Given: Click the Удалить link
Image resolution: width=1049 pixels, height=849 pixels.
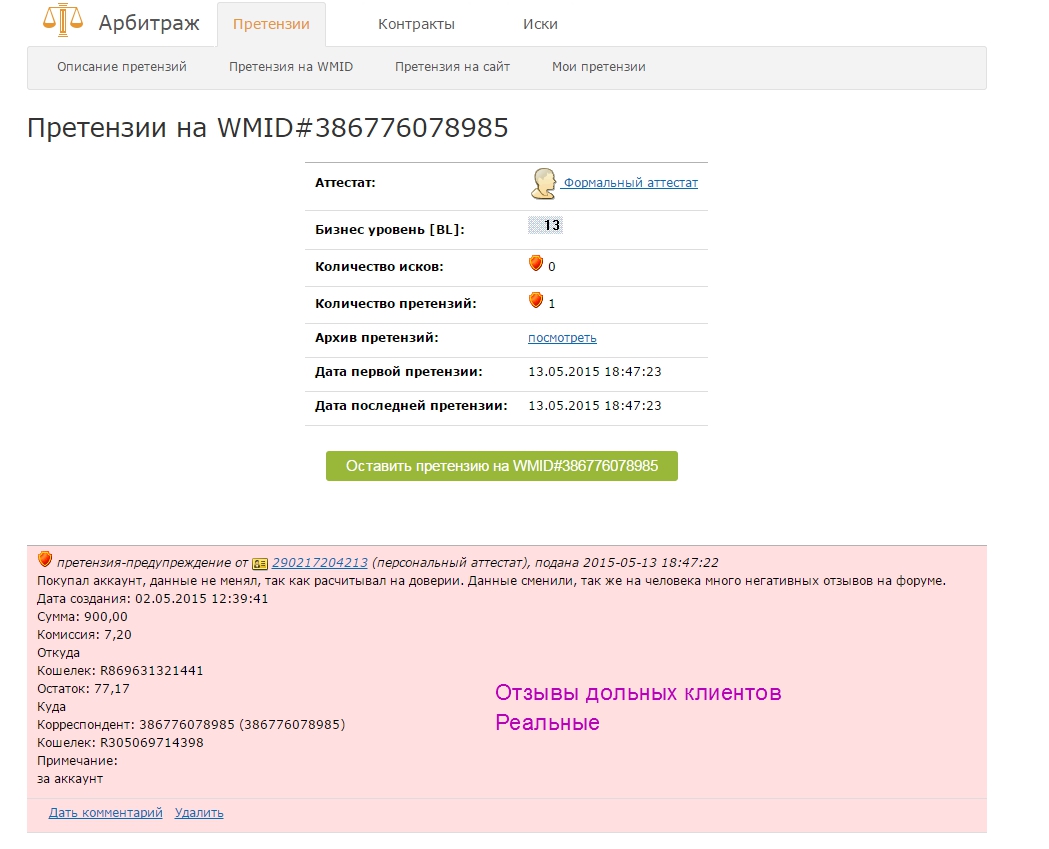Looking at the screenshot, I should point(199,813).
